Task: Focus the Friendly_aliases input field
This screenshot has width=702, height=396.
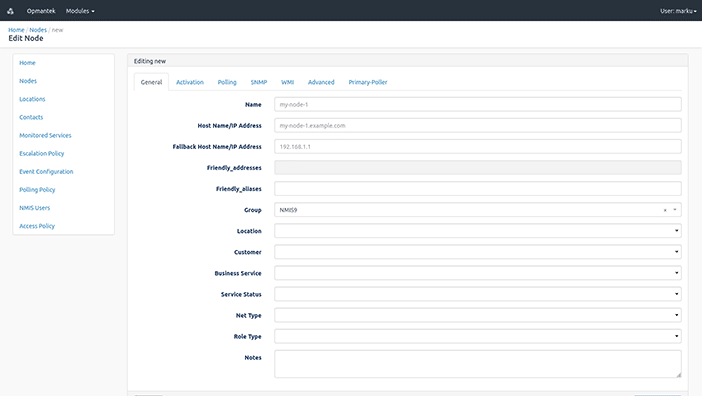Action: pos(478,189)
